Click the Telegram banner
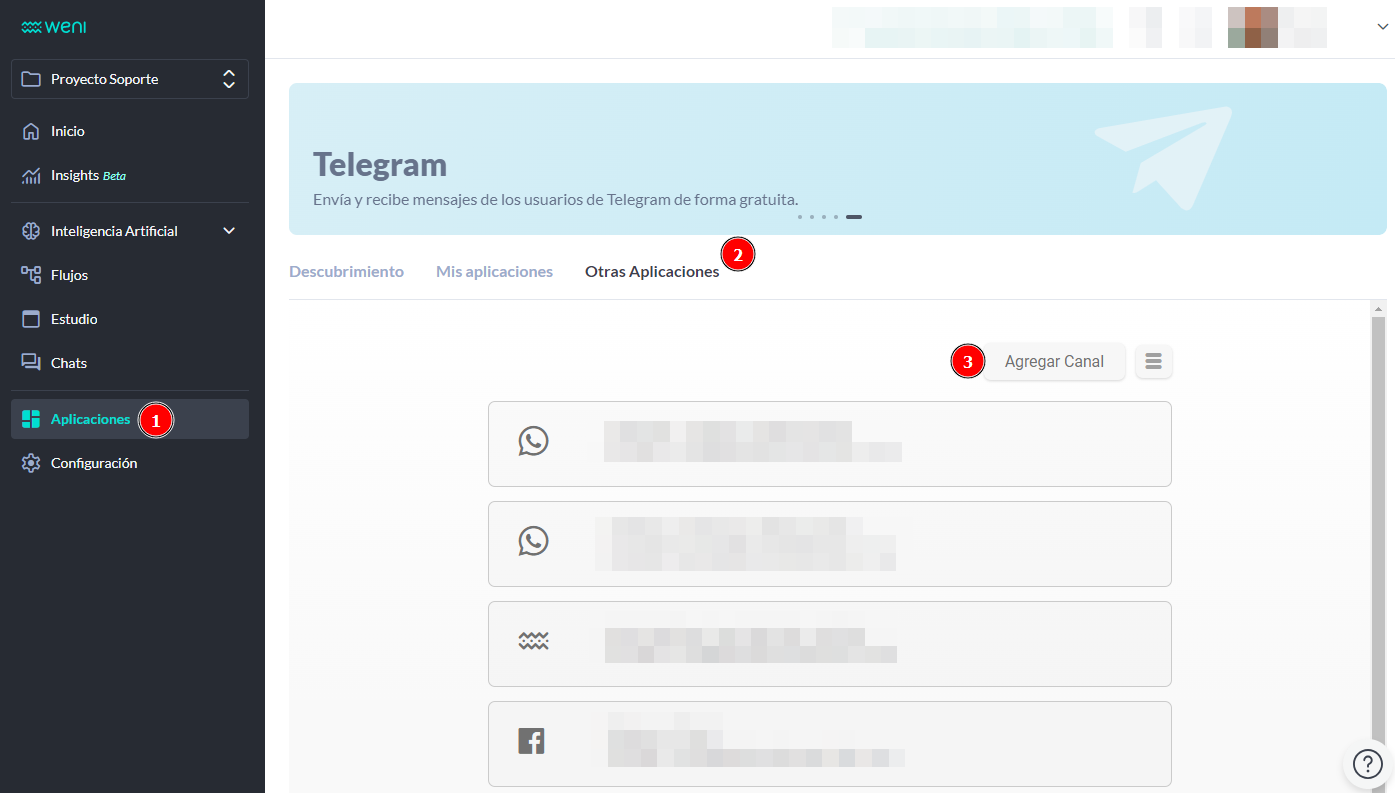Image resolution: width=1395 pixels, height=793 pixels. coord(838,159)
